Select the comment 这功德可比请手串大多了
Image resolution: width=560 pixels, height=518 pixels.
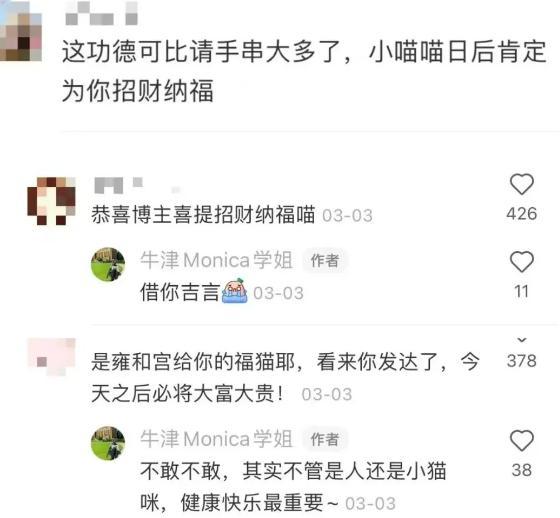(304, 71)
